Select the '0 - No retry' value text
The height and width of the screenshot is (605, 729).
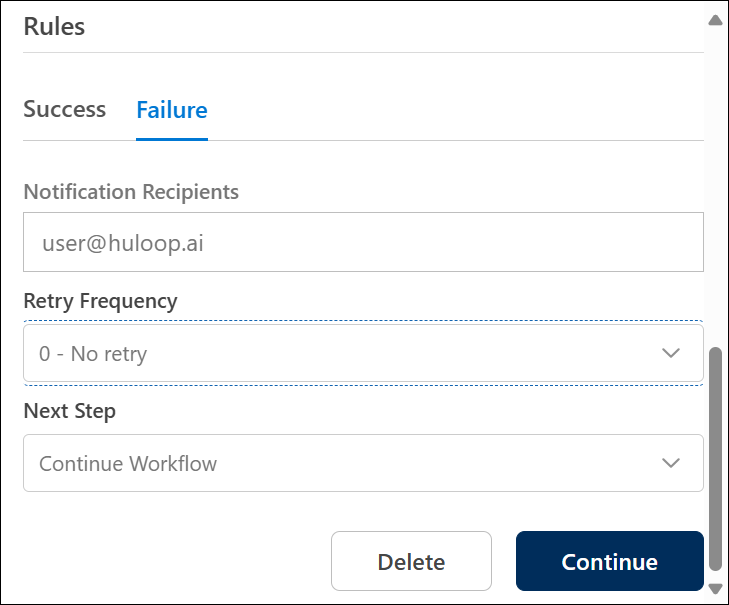tap(93, 354)
